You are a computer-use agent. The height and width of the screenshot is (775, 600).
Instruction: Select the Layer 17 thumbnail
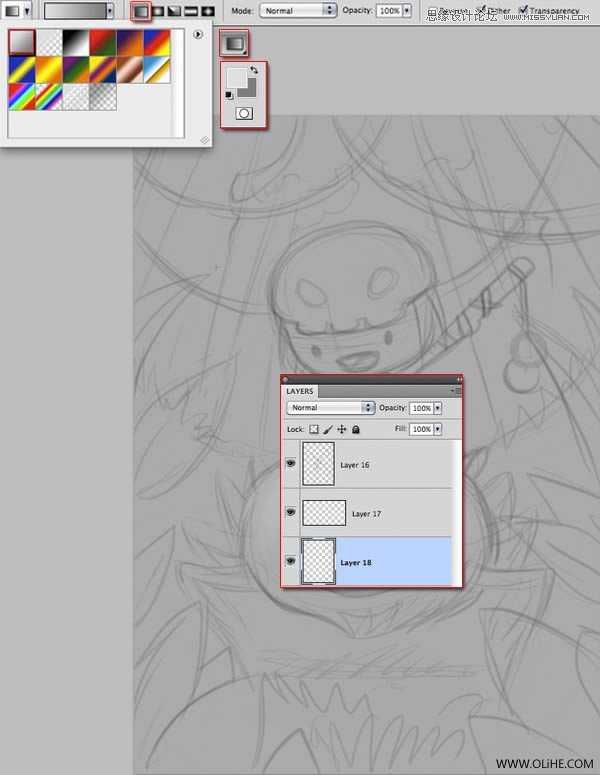324,513
